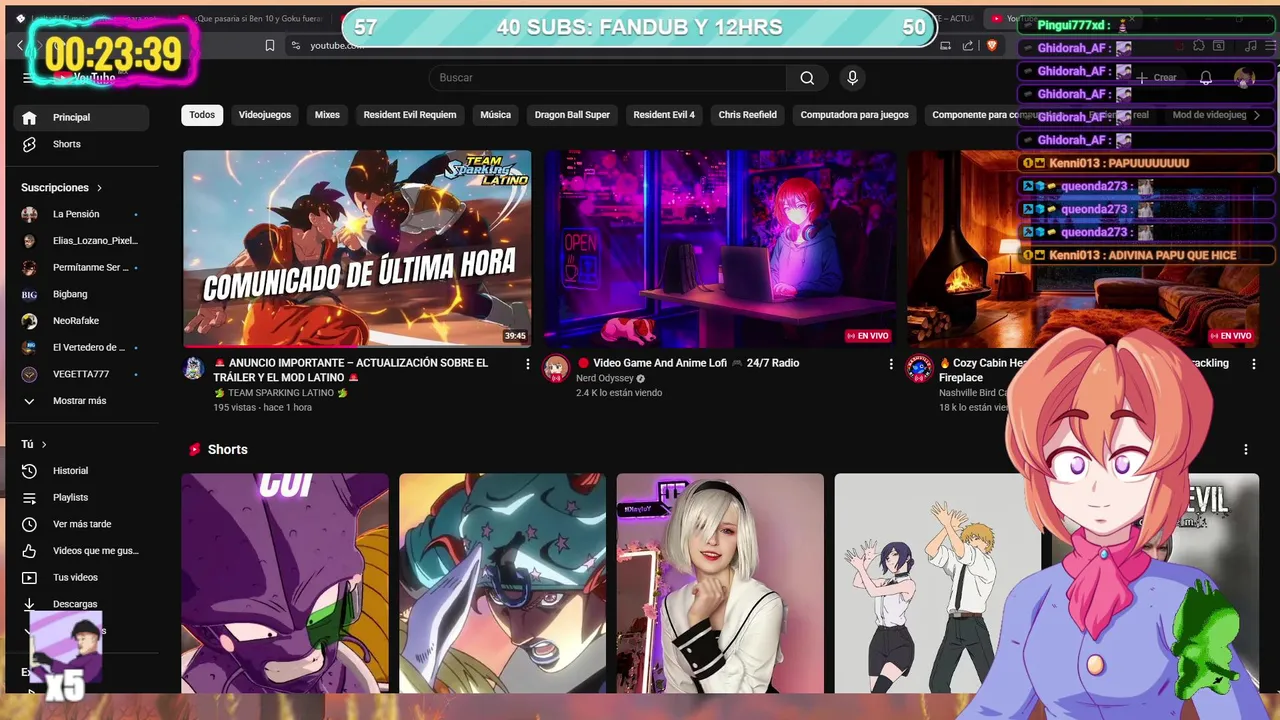Image resolution: width=1280 pixels, height=720 pixels.
Task: Click the browser share page icon
Action: (x=968, y=45)
